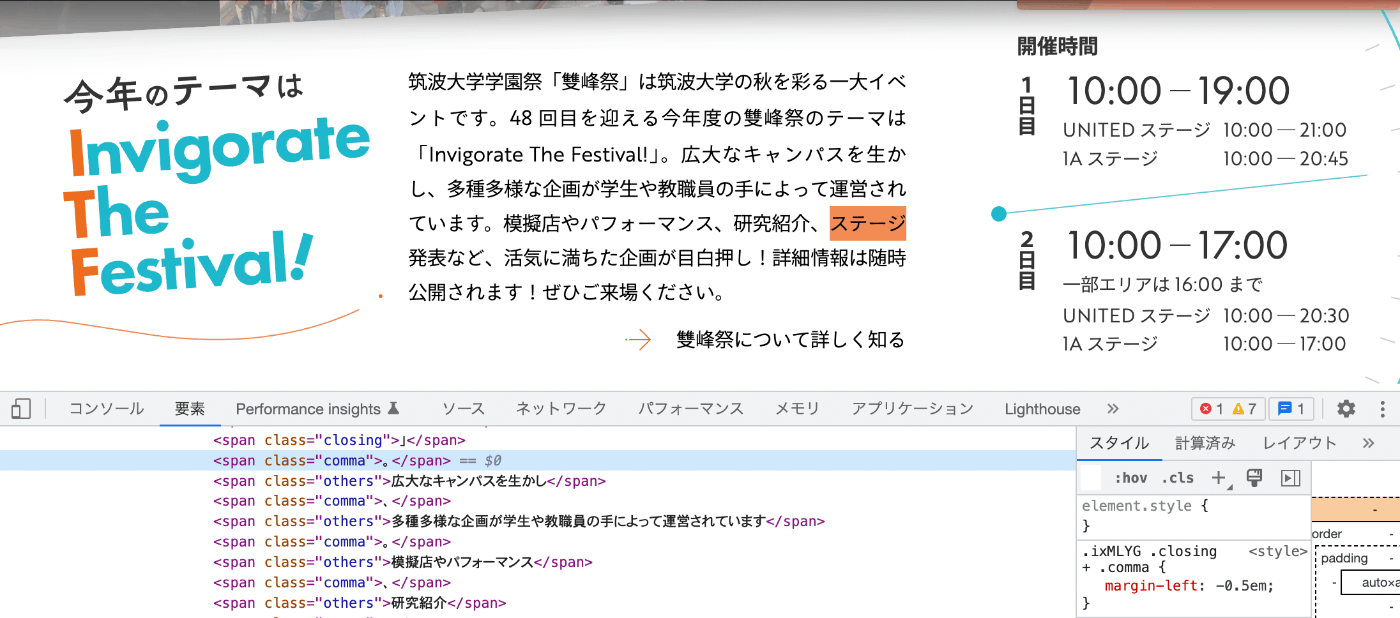
Task: Click the highlighted ステージ word on page
Action: 868,223
